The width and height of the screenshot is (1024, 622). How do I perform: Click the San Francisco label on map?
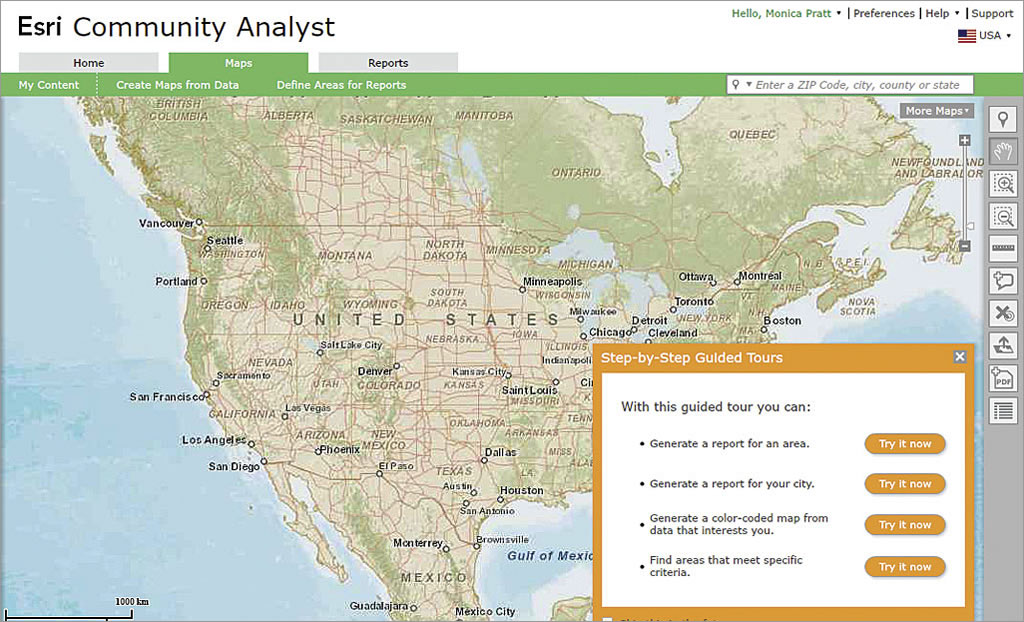(x=167, y=397)
